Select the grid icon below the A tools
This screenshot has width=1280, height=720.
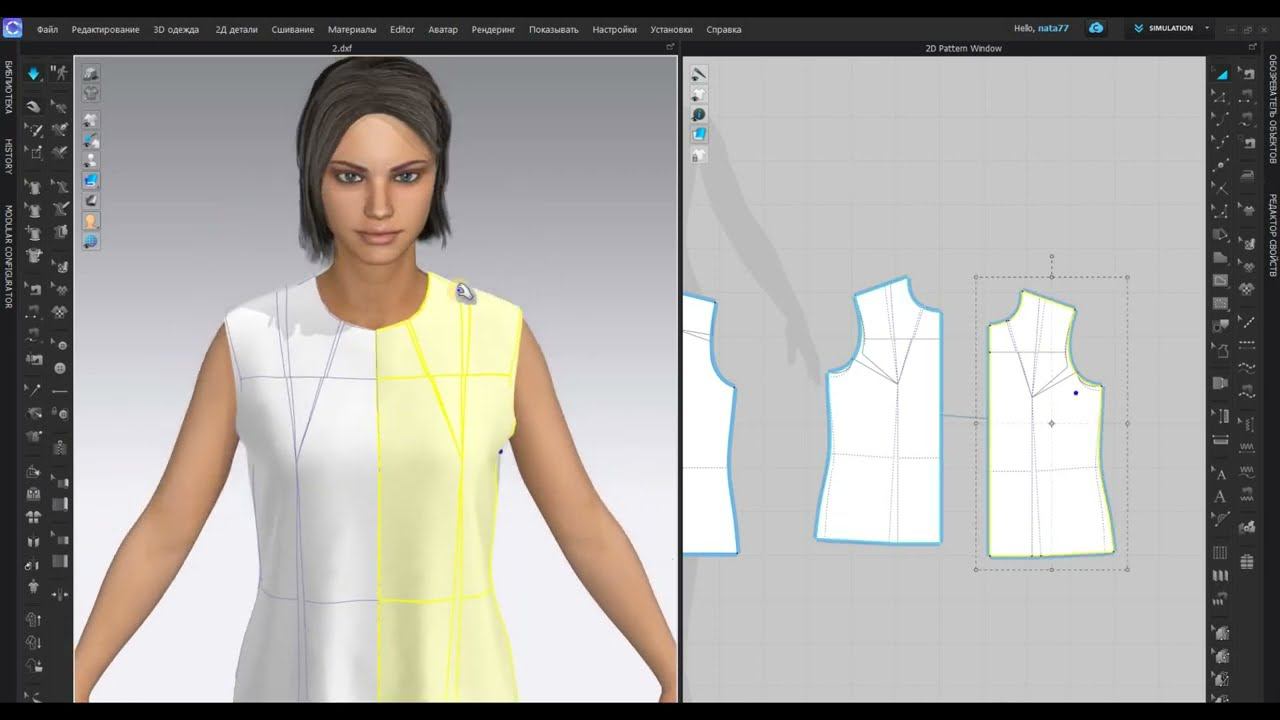1220,552
